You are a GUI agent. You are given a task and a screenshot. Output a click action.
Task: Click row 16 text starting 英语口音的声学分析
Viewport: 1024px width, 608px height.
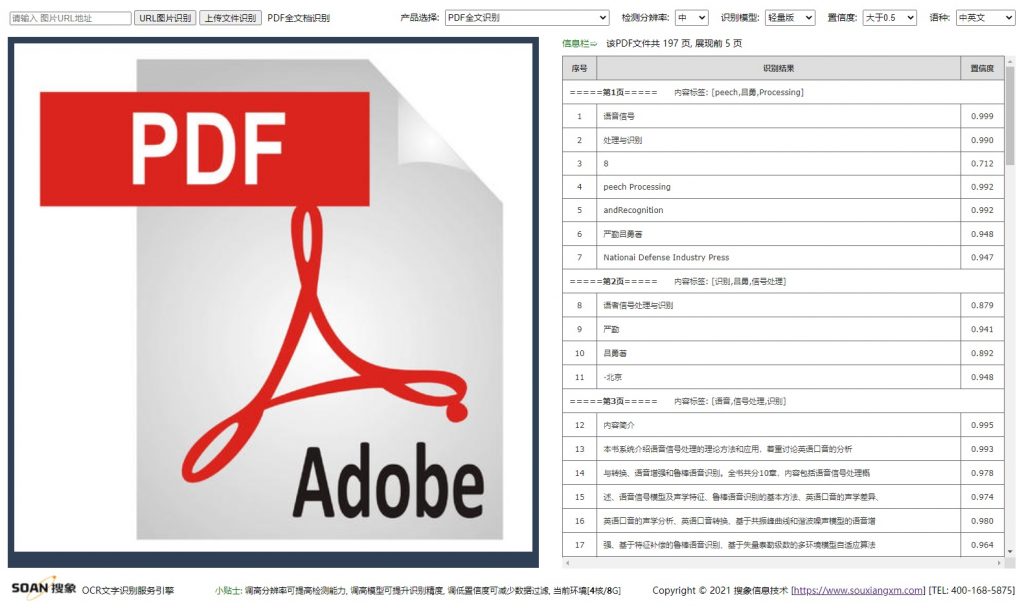(739, 520)
